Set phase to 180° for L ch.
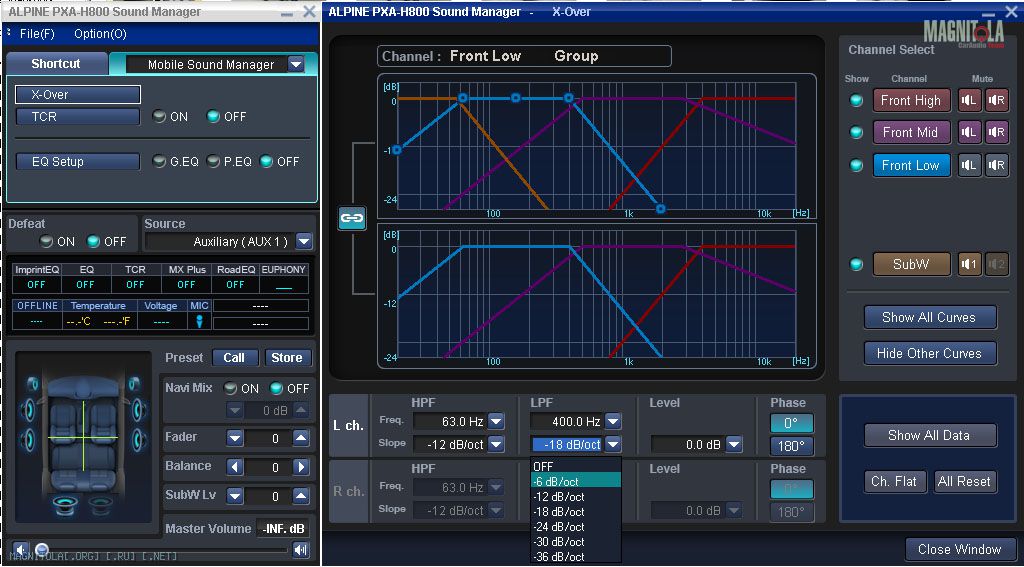This screenshot has height=567, width=1024. tap(790, 446)
